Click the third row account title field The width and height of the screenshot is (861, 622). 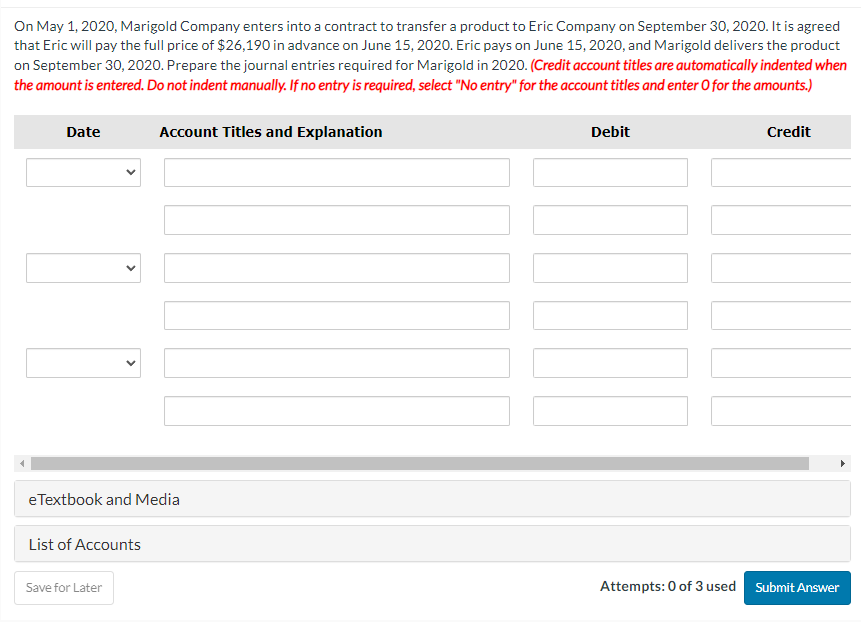click(337, 268)
